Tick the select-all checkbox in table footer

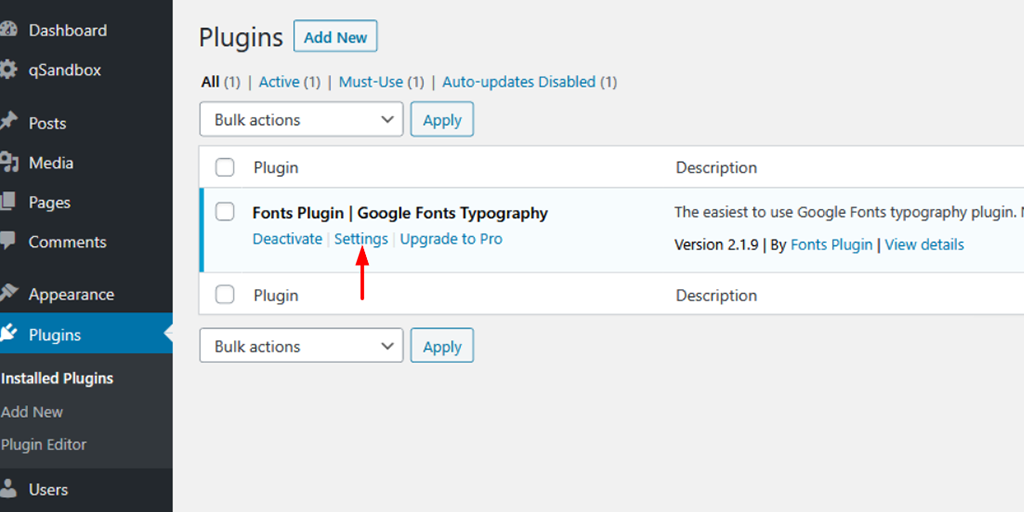(225, 295)
